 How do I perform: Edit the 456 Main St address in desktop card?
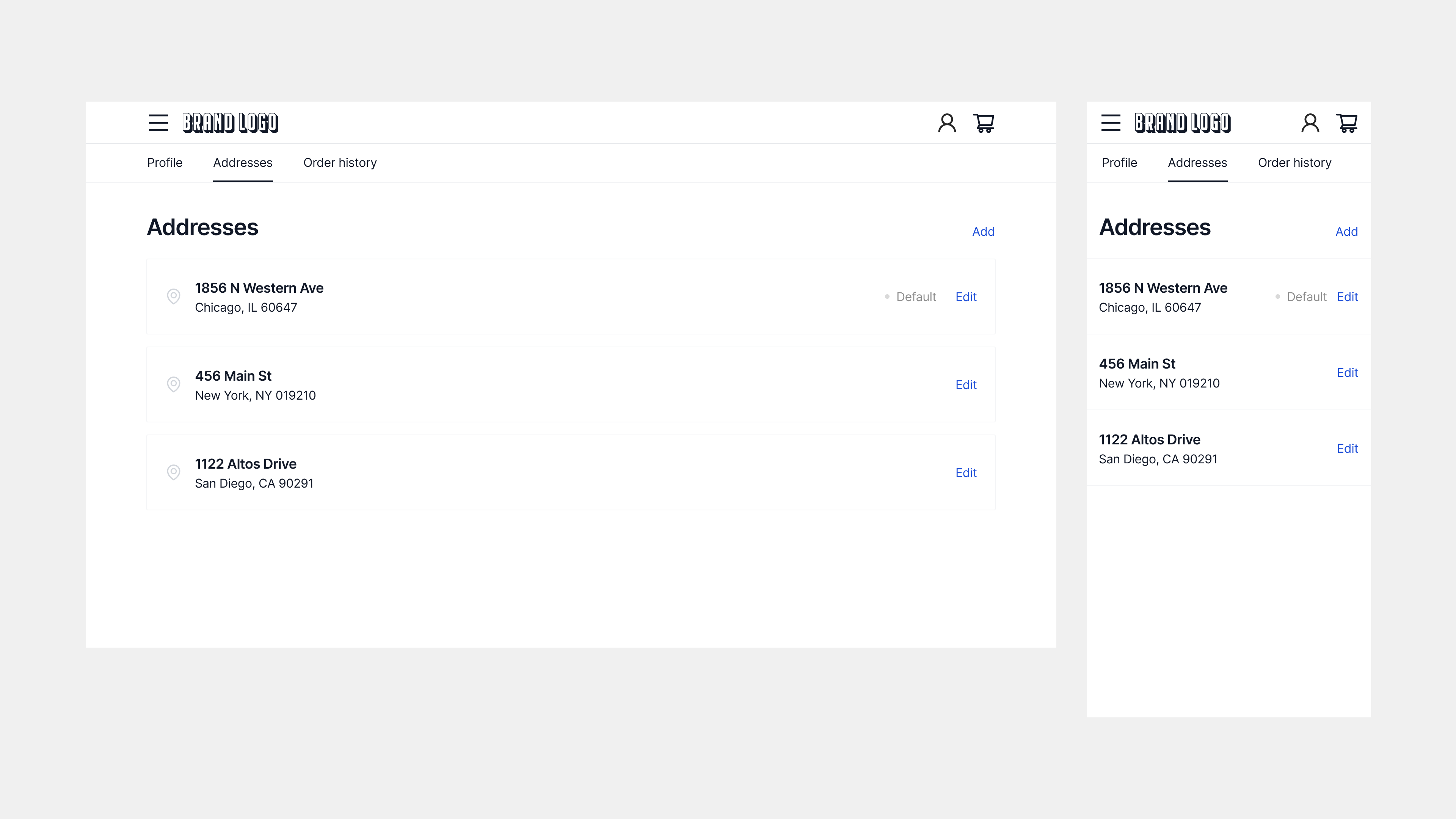point(966,385)
